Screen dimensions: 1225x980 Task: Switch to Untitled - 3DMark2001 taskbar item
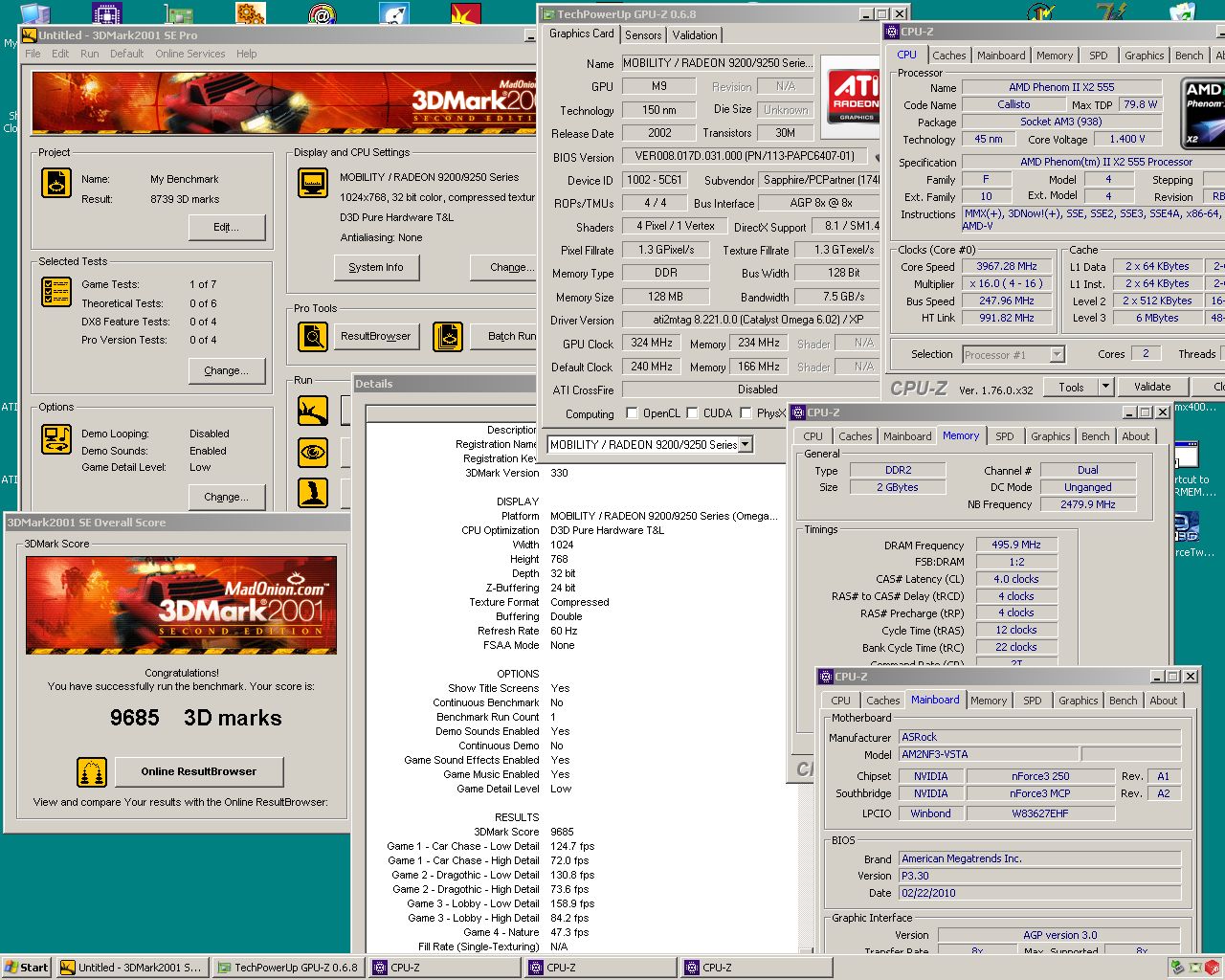131,968
